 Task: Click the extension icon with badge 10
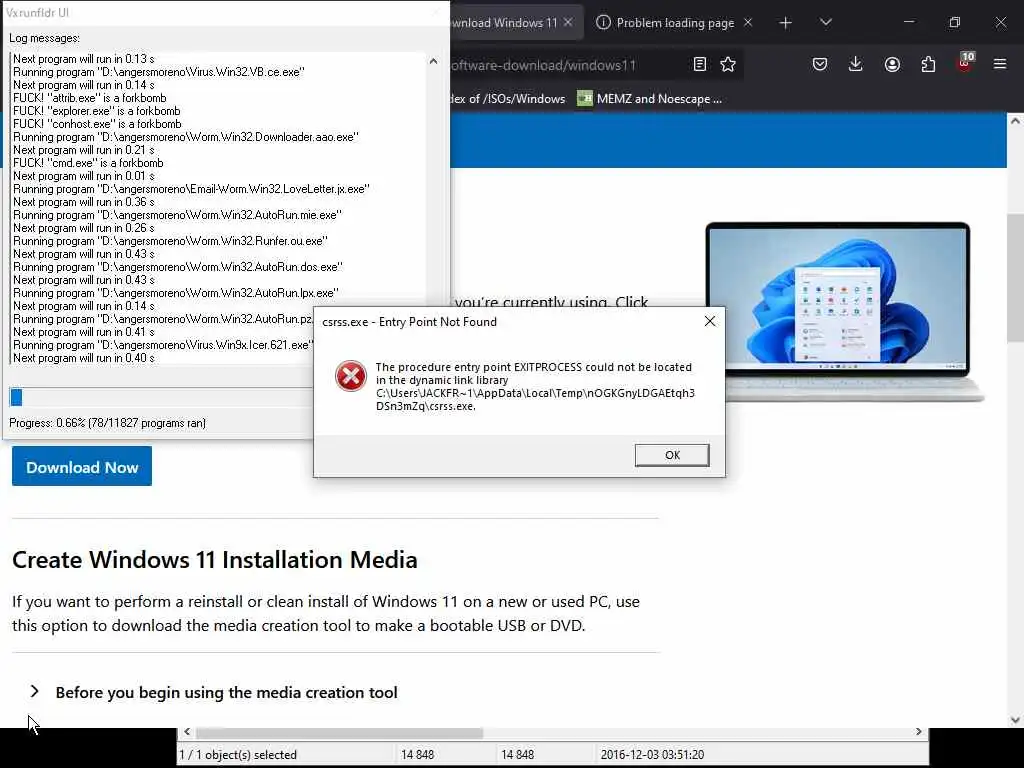(x=965, y=63)
